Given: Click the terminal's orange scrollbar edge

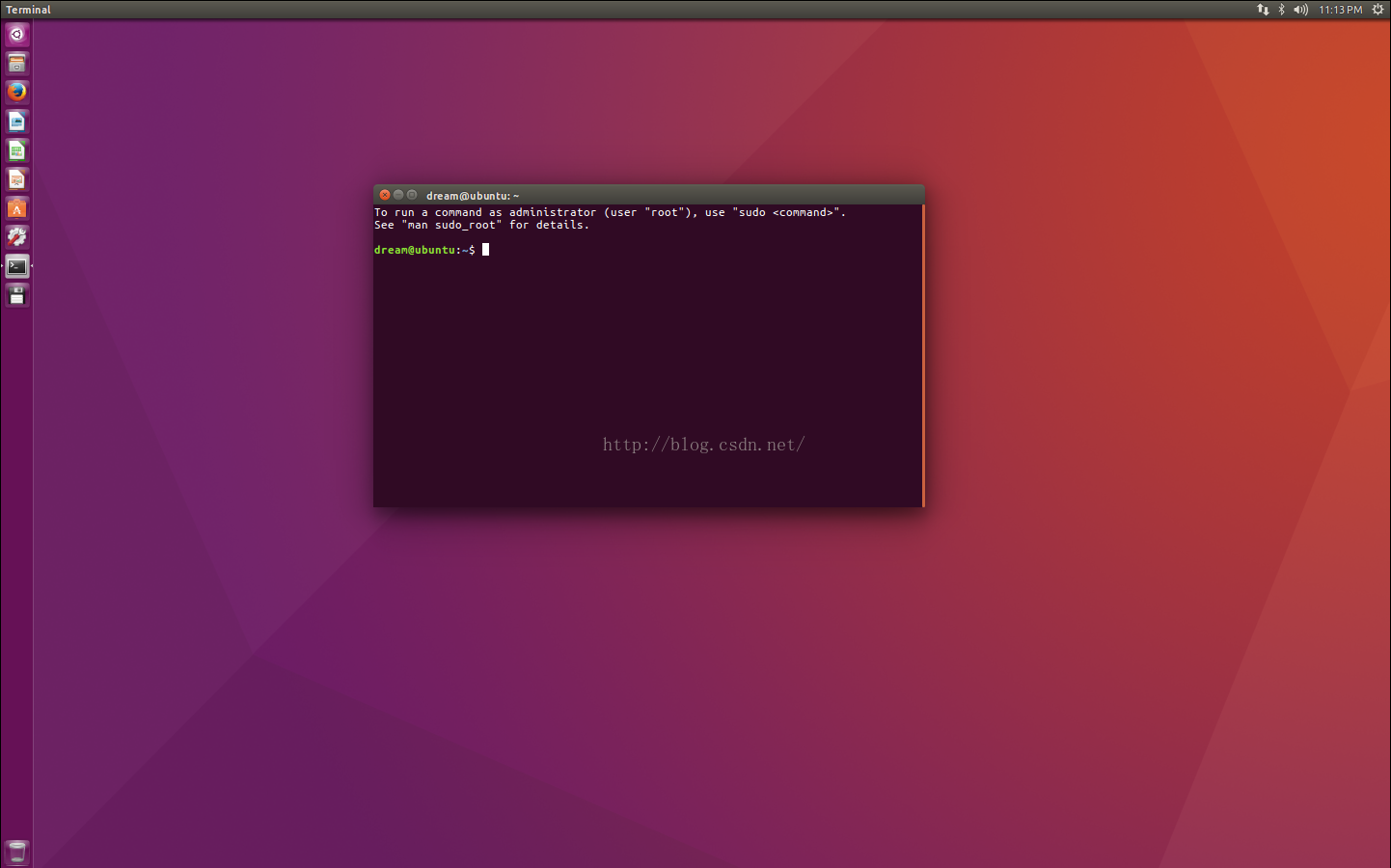Looking at the screenshot, I should tap(923, 355).
